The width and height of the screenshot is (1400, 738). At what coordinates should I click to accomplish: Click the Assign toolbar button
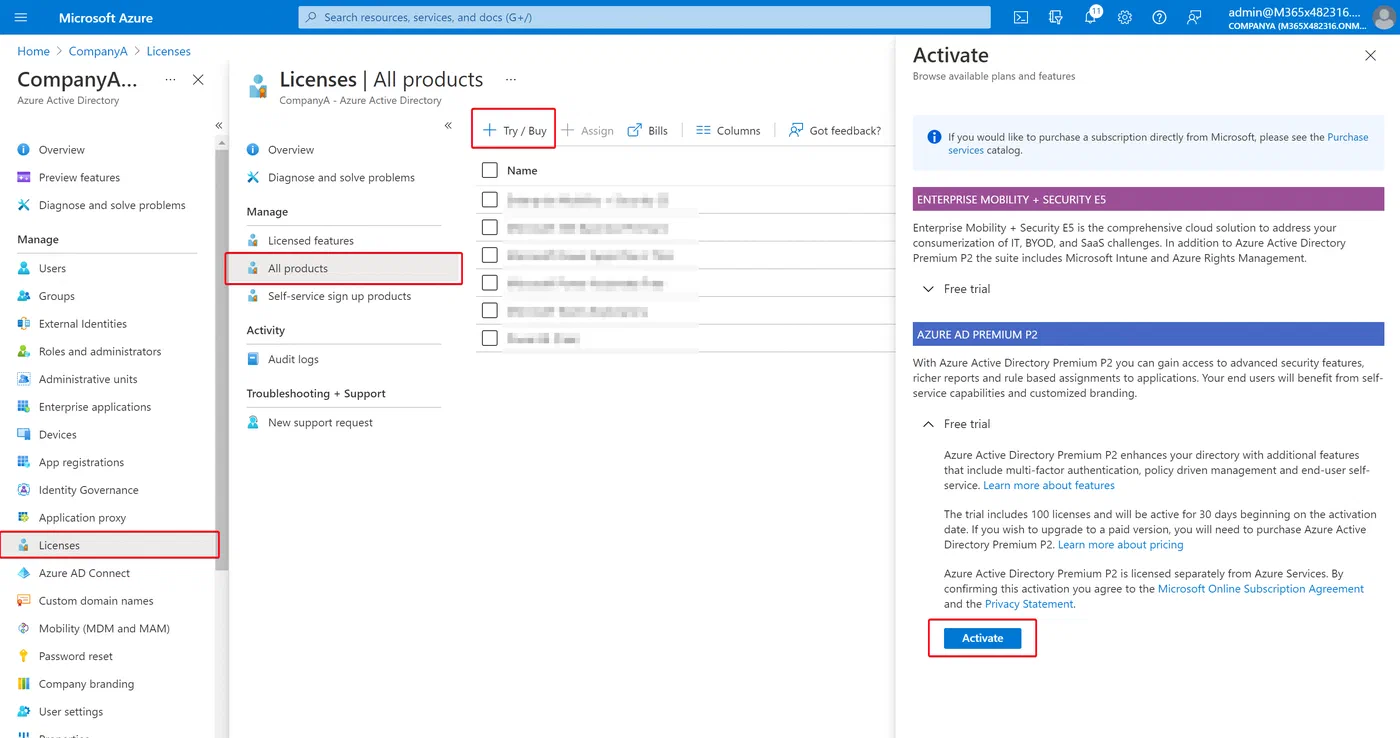click(x=588, y=130)
